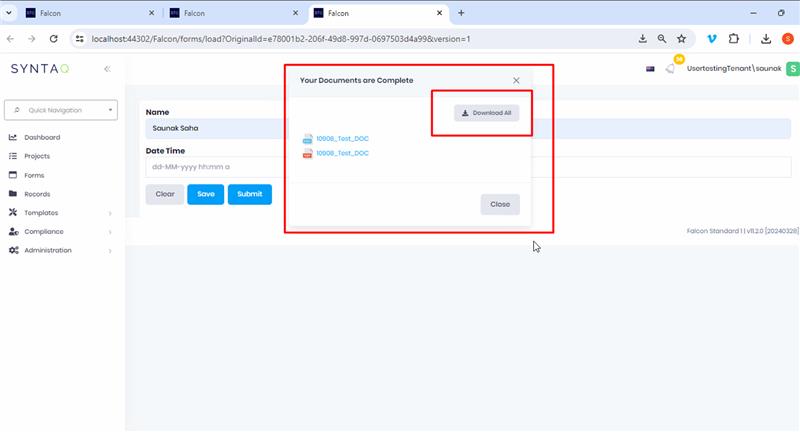Expand the Templates menu
The height and width of the screenshot is (432, 800).
[42, 213]
